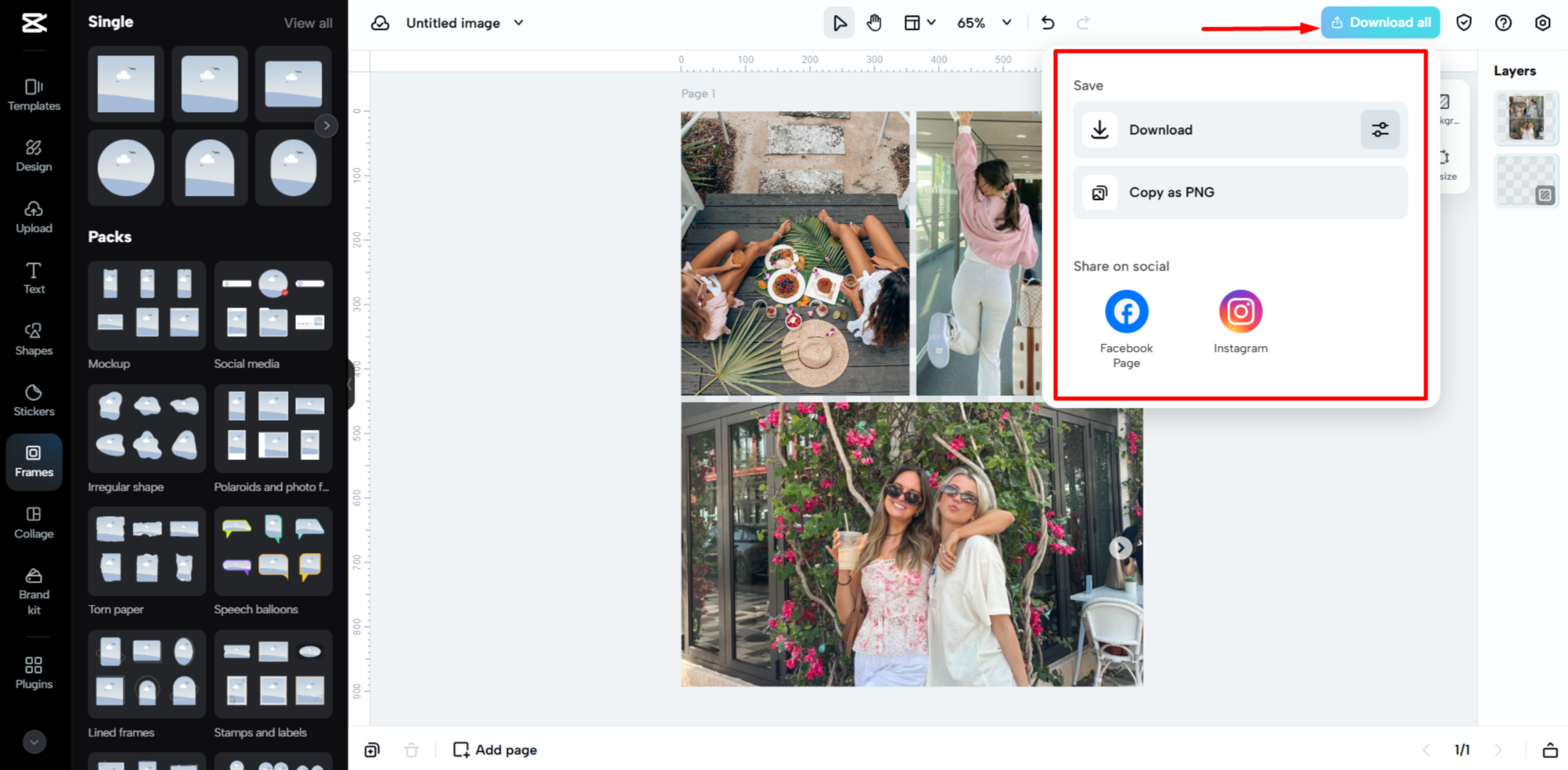Open the Upload panel
This screenshot has height=770, width=1568.
click(33, 217)
